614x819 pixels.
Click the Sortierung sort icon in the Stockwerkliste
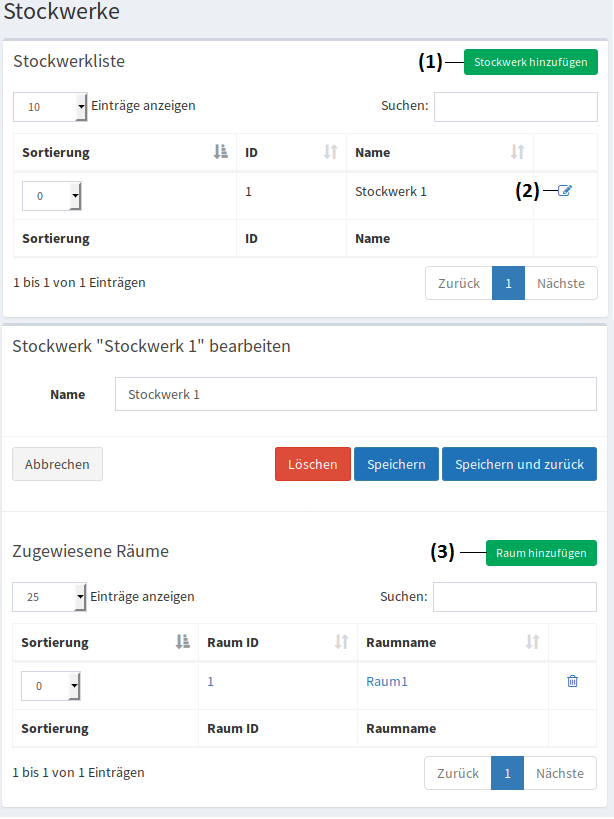tap(220, 151)
